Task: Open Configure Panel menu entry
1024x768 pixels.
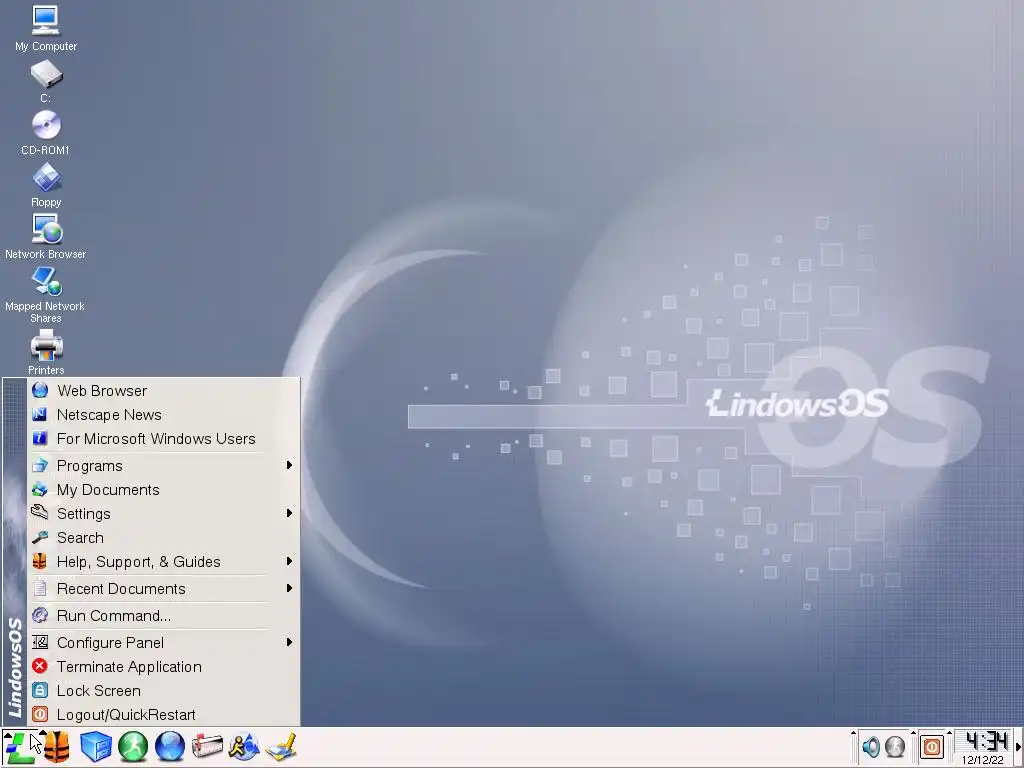Action: tap(164, 643)
